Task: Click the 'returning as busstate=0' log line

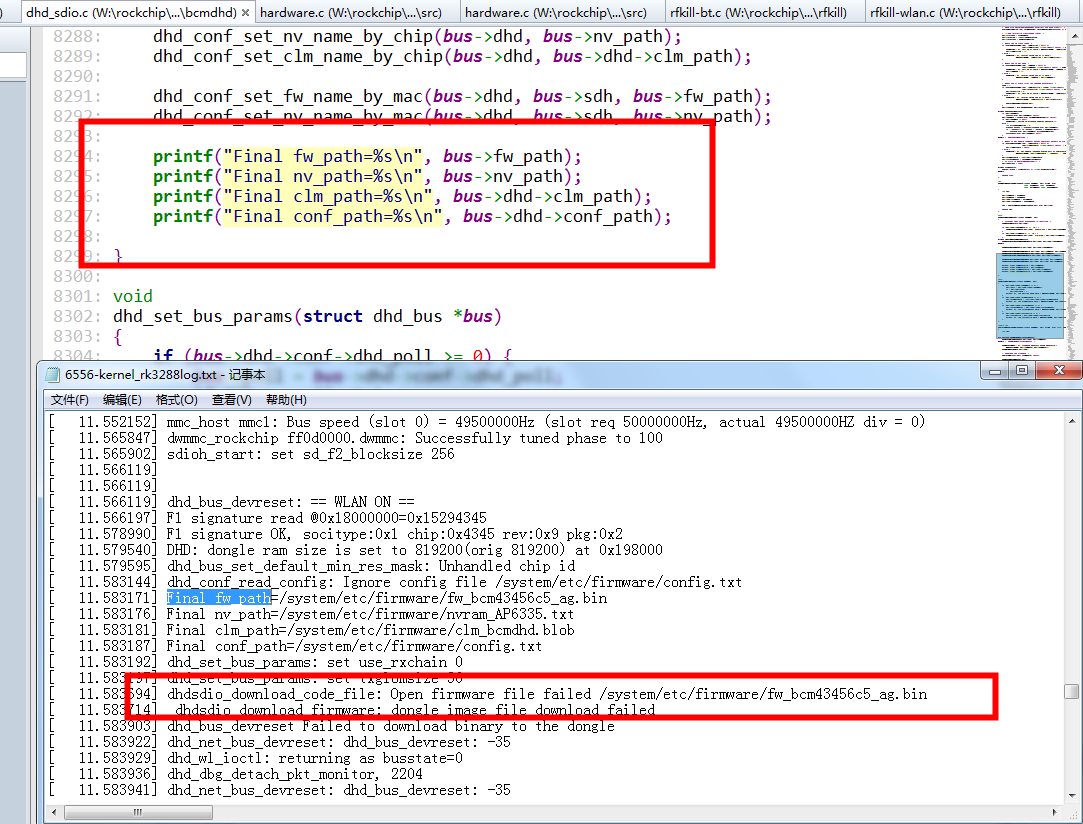Action: (x=315, y=758)
